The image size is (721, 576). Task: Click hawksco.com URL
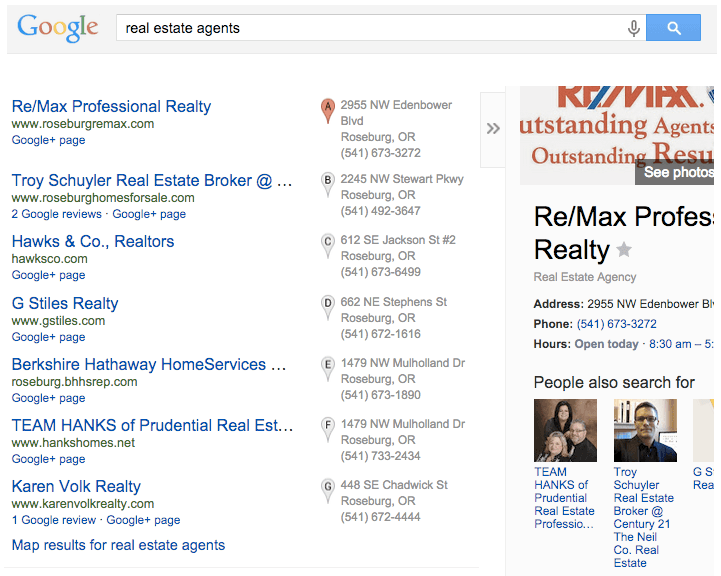tap(49, 259)
